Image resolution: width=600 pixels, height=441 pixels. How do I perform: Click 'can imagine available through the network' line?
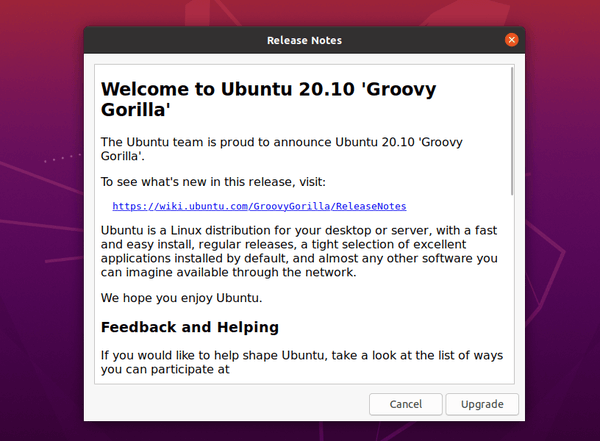[x=228, y=273]
